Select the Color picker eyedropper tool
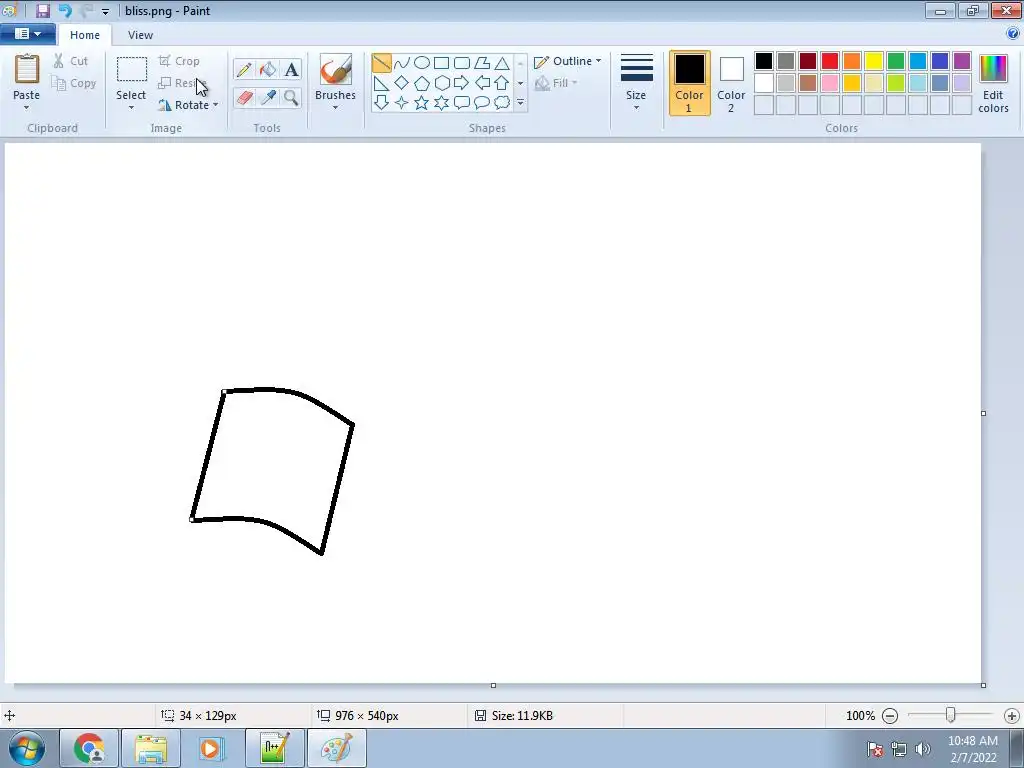The height and width of the screenshot is (768, 1024). pos(268,97)
